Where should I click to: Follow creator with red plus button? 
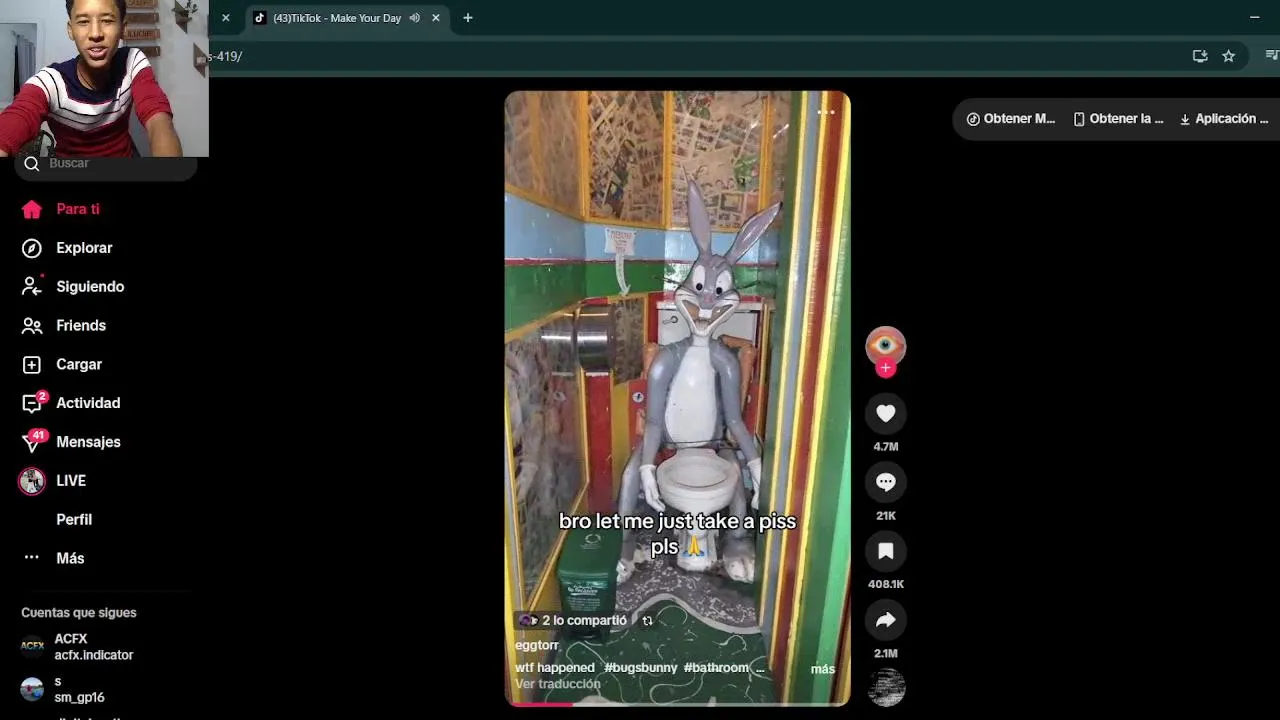point(885,368)
